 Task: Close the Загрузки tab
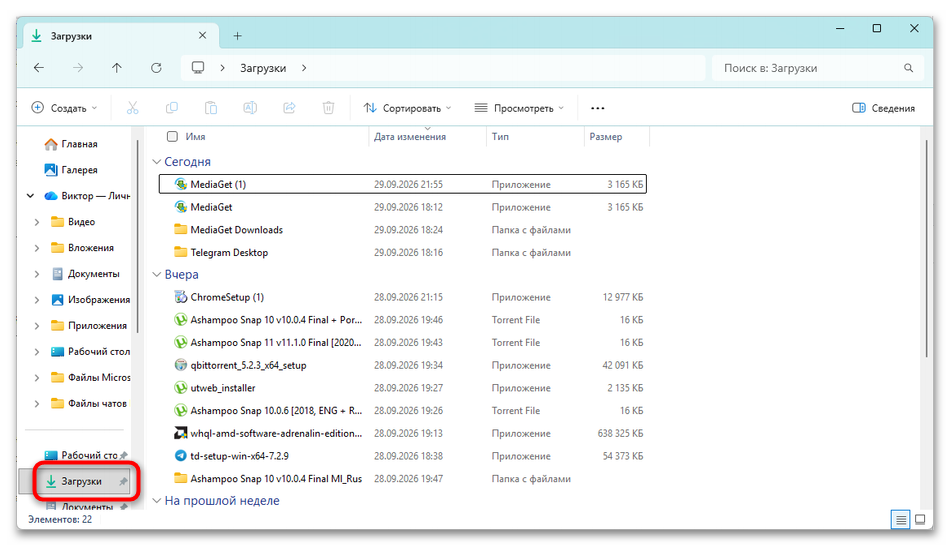click(202, 36)
